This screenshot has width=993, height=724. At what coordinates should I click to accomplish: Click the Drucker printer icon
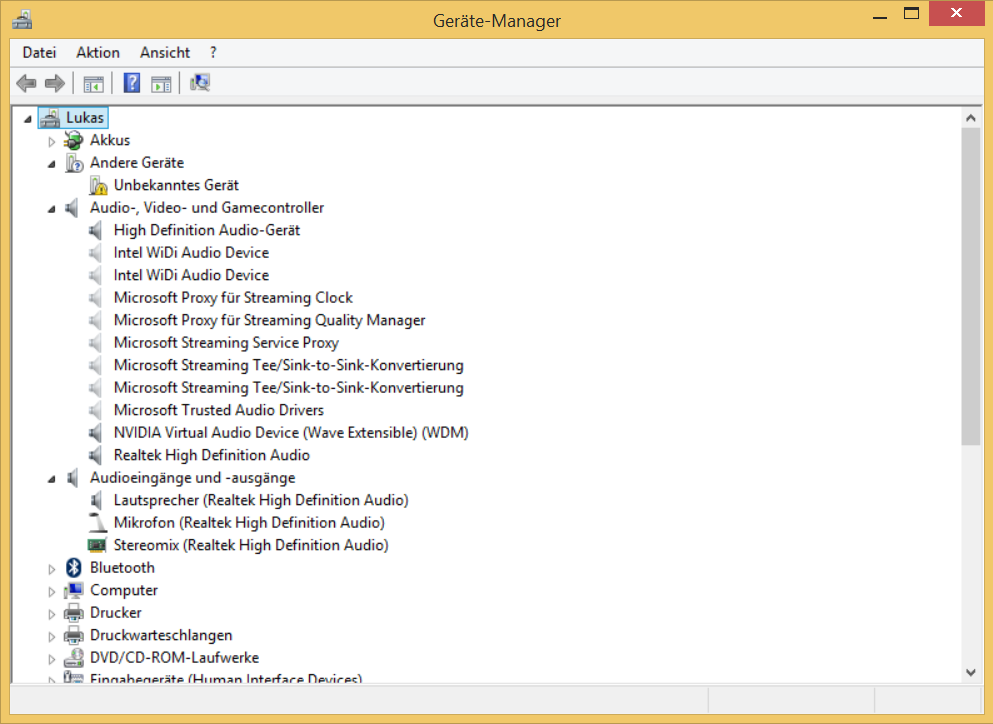click(x=73, y=613)
